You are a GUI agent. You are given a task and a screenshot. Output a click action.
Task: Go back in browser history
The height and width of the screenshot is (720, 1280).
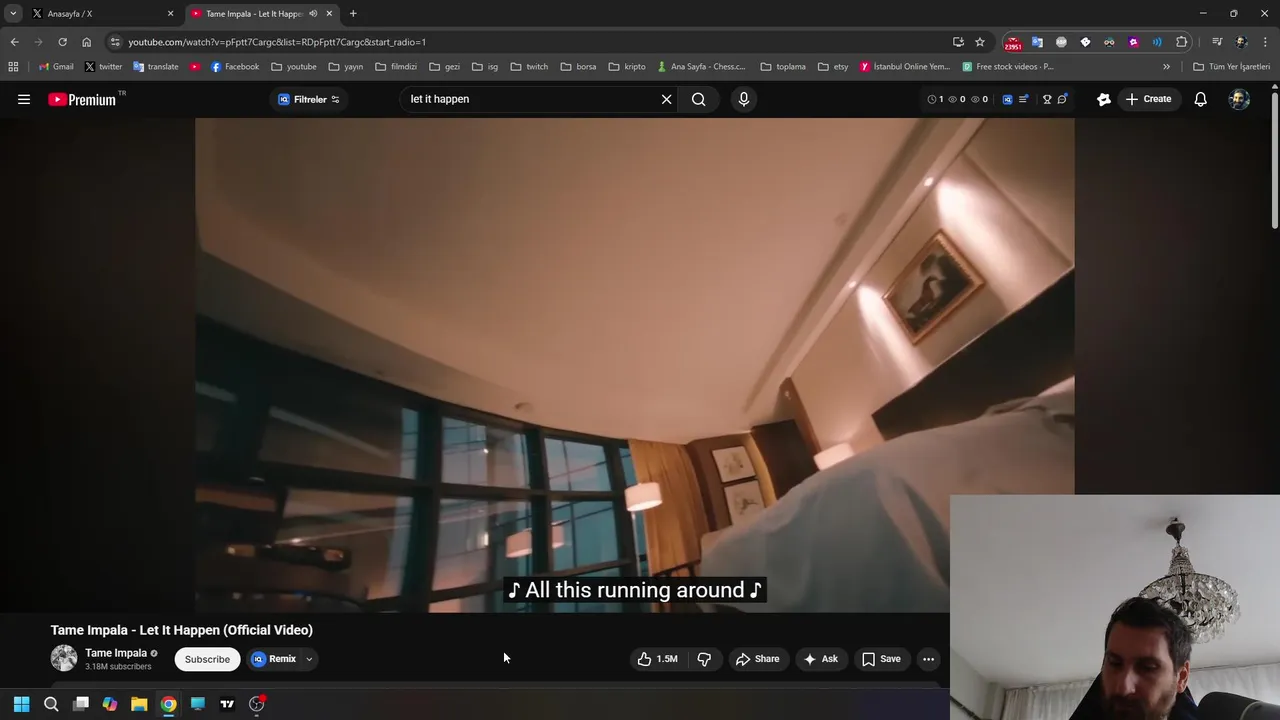14,42
